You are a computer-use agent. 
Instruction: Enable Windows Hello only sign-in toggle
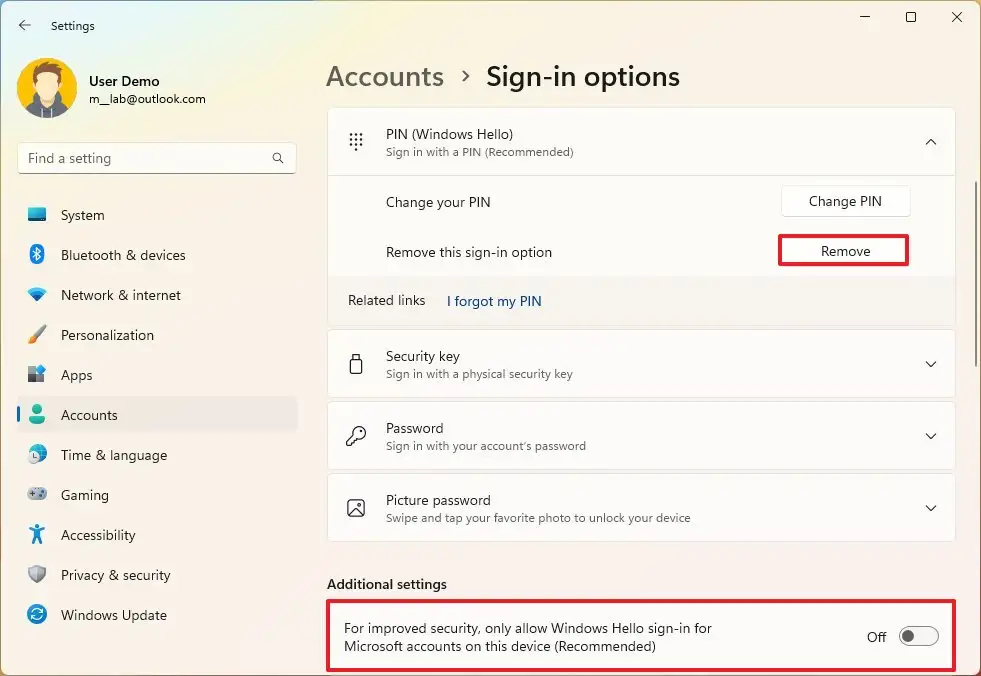(x=917, y=636)
